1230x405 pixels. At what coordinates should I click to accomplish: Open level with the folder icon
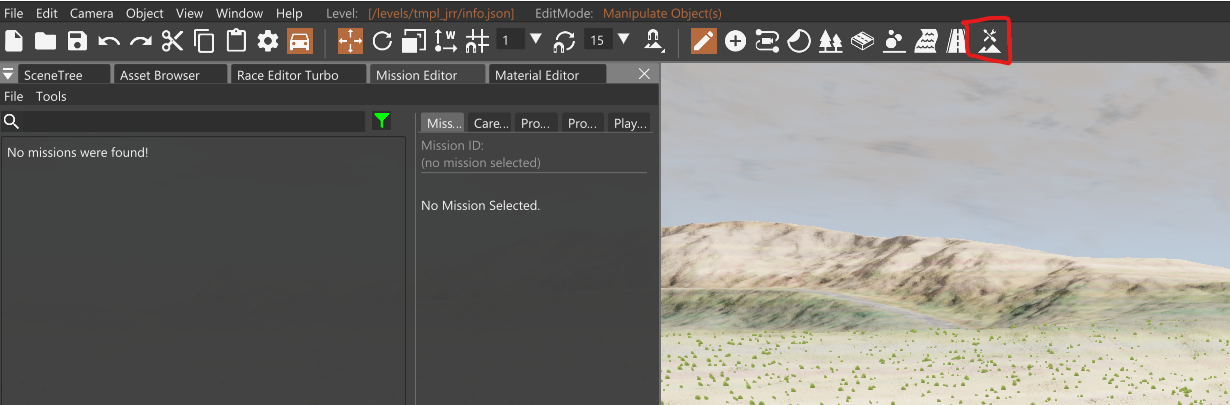46,41
